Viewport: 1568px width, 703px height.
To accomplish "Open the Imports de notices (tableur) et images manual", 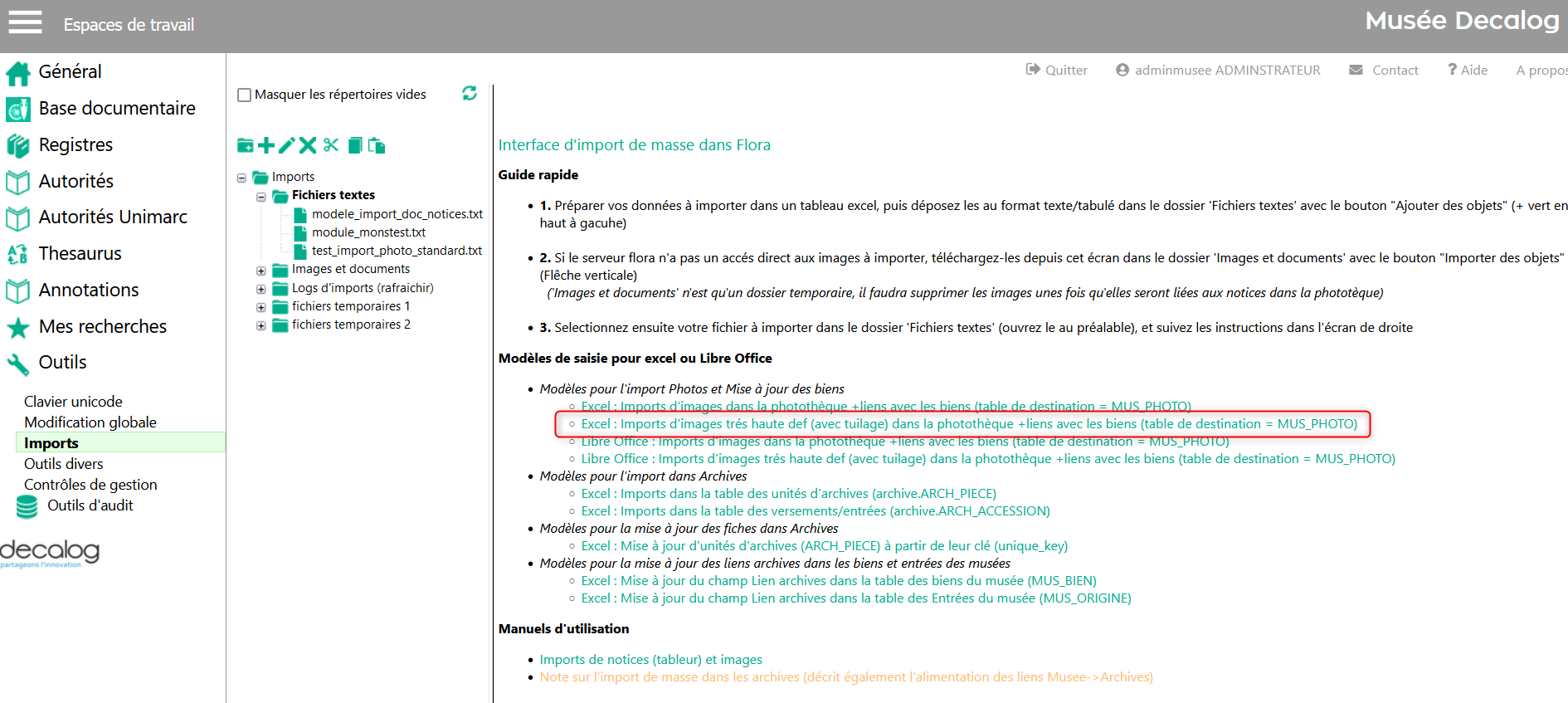I will point(650,660).
